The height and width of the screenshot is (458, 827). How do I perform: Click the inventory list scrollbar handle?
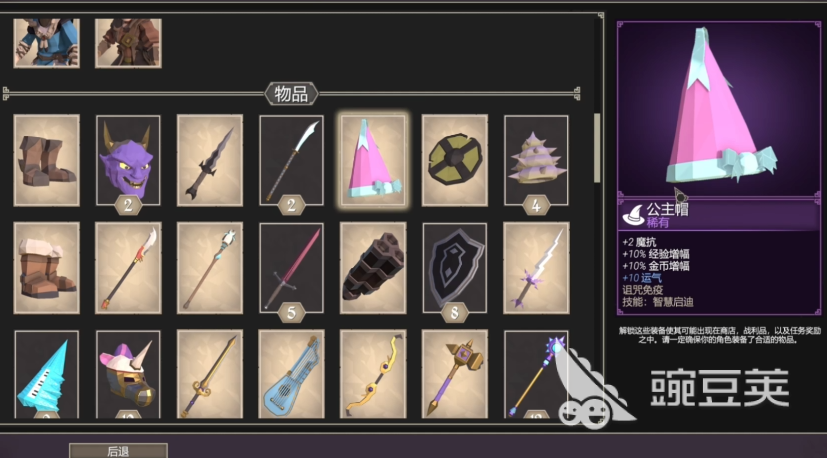597,148
